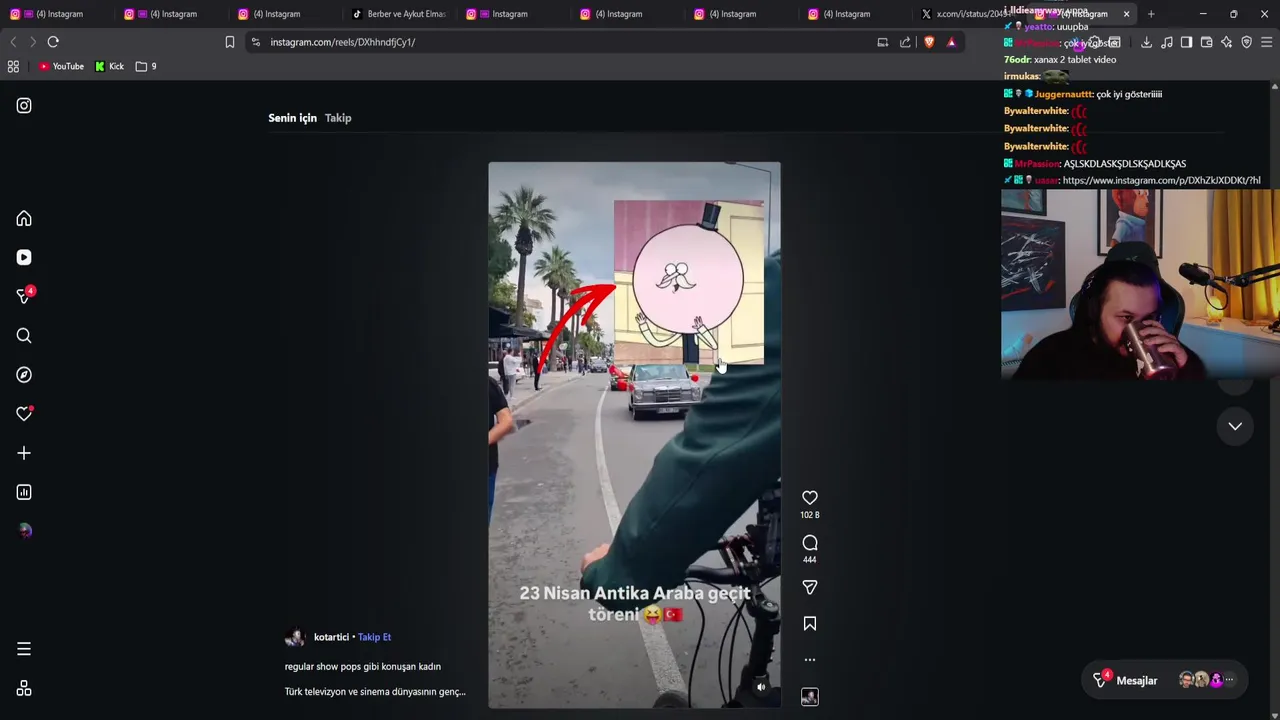Screen dimensions: 1280x720
Task: Switch to the Takip tab
Action: point(338,118)
